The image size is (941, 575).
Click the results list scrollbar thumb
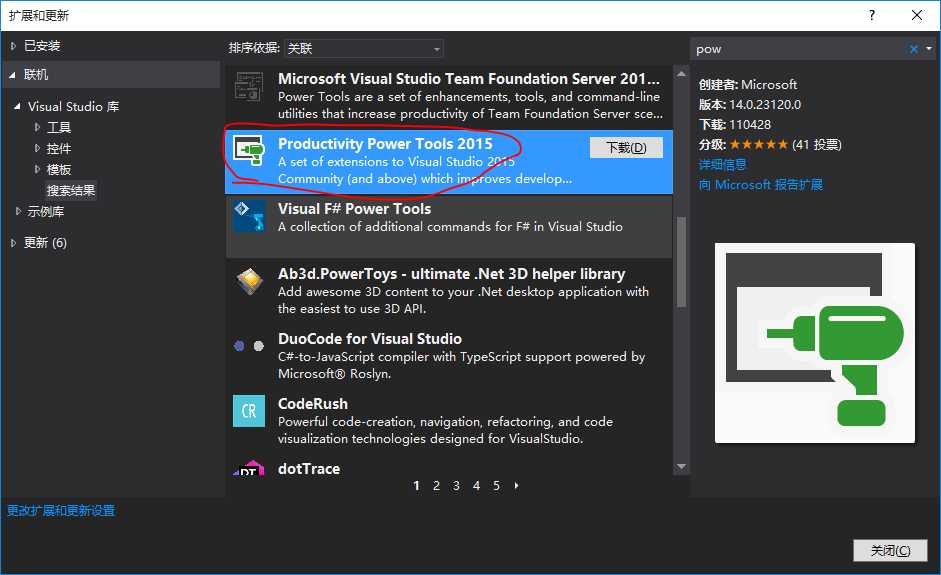[x=681, y=261]
